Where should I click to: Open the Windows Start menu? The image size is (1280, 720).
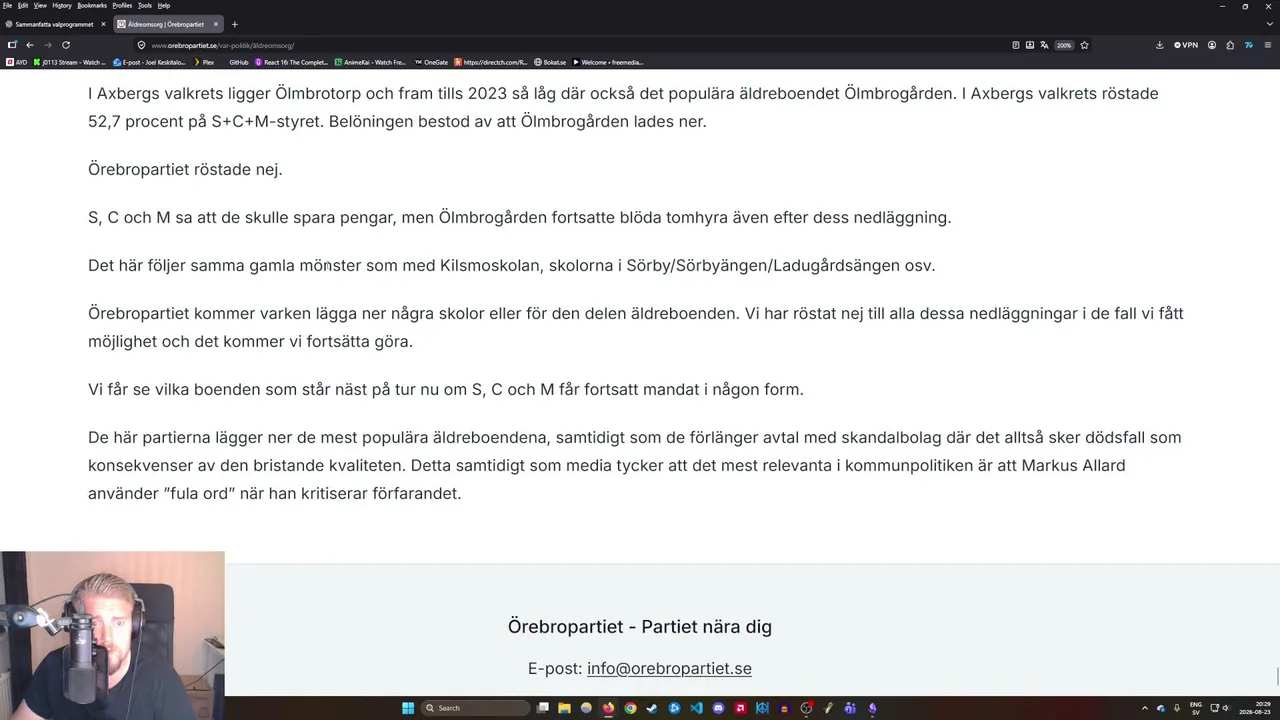[408, 708]
